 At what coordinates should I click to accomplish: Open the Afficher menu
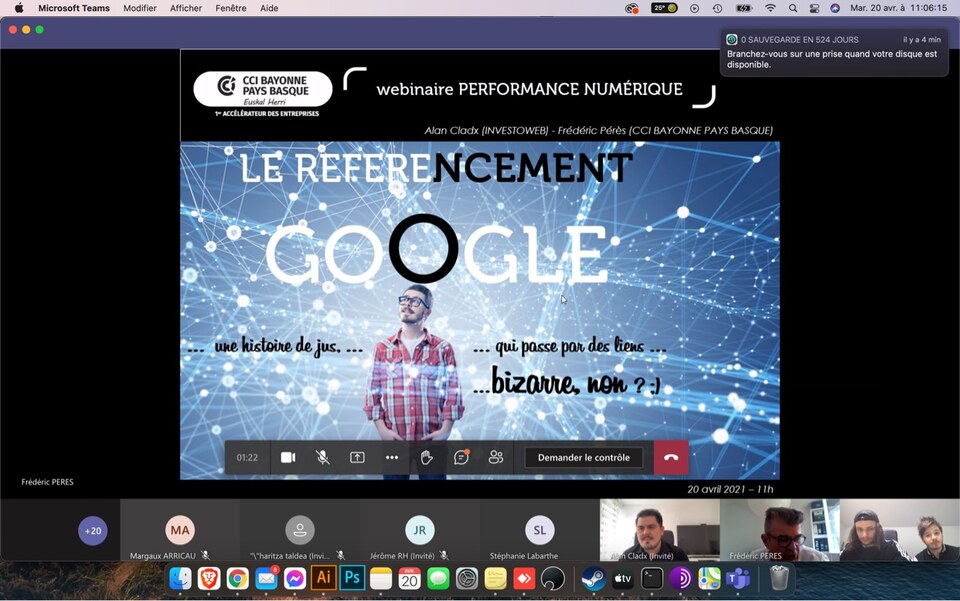tap(186, 8)
